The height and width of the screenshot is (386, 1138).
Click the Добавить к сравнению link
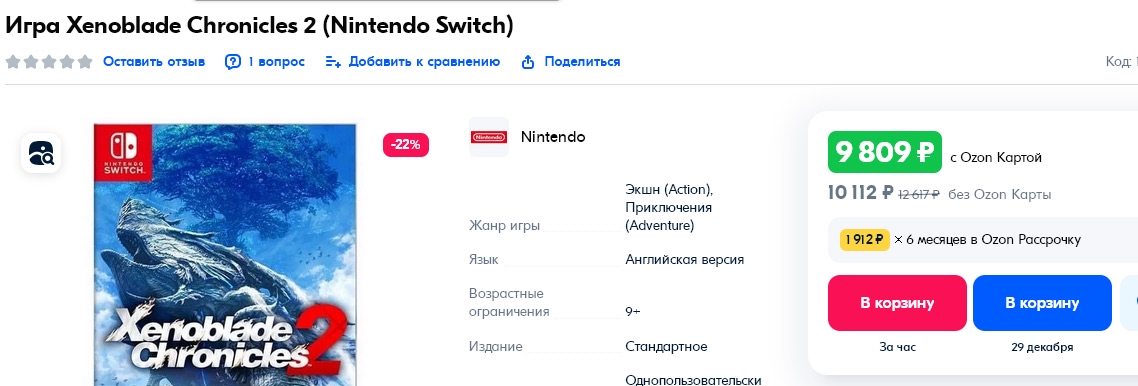[425, 62]
